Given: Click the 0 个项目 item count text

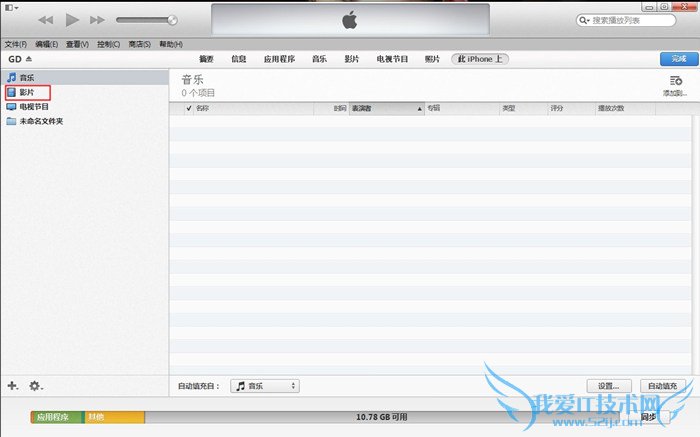Looking at the screenshot, I should [198, 93].
